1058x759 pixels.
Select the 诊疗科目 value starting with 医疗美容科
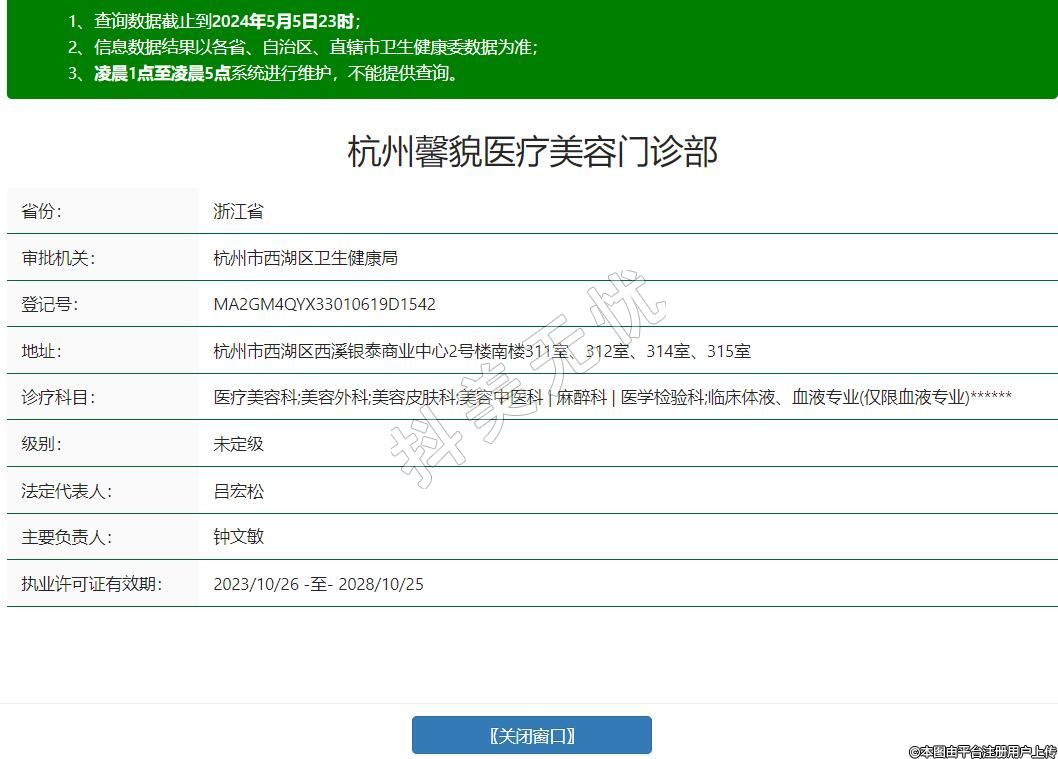(612, 397)
